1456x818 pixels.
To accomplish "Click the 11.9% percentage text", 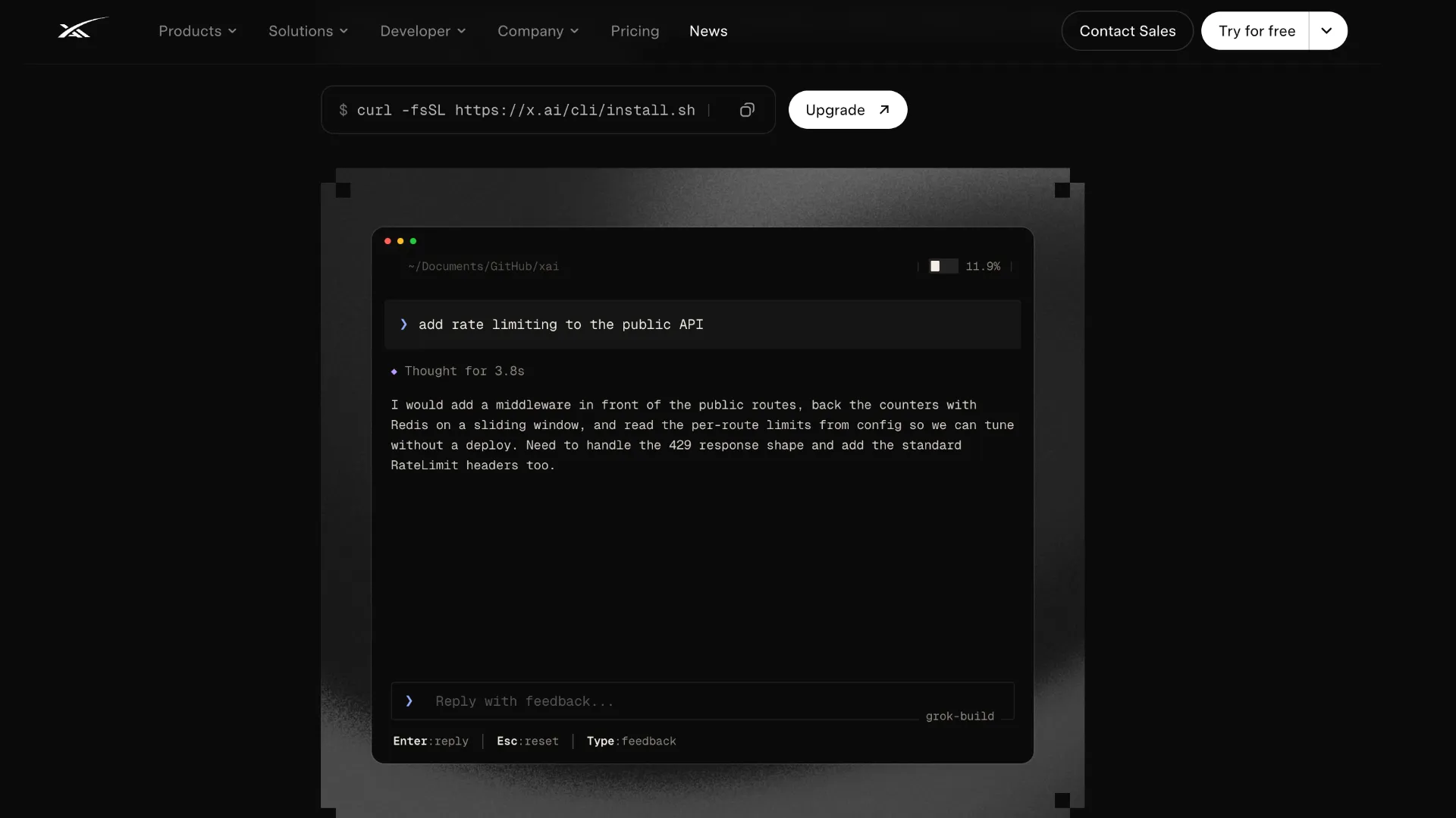I will 983,266.
